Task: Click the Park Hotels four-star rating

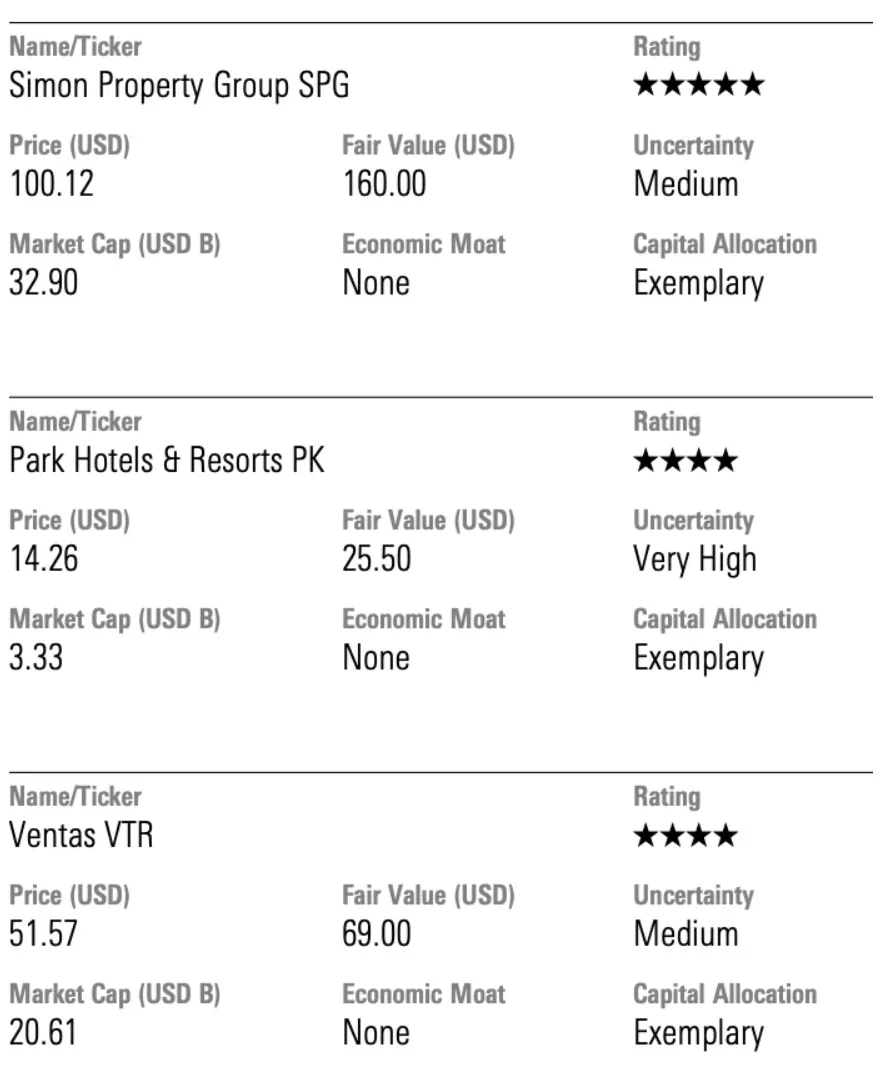Action: coord(685,460)
